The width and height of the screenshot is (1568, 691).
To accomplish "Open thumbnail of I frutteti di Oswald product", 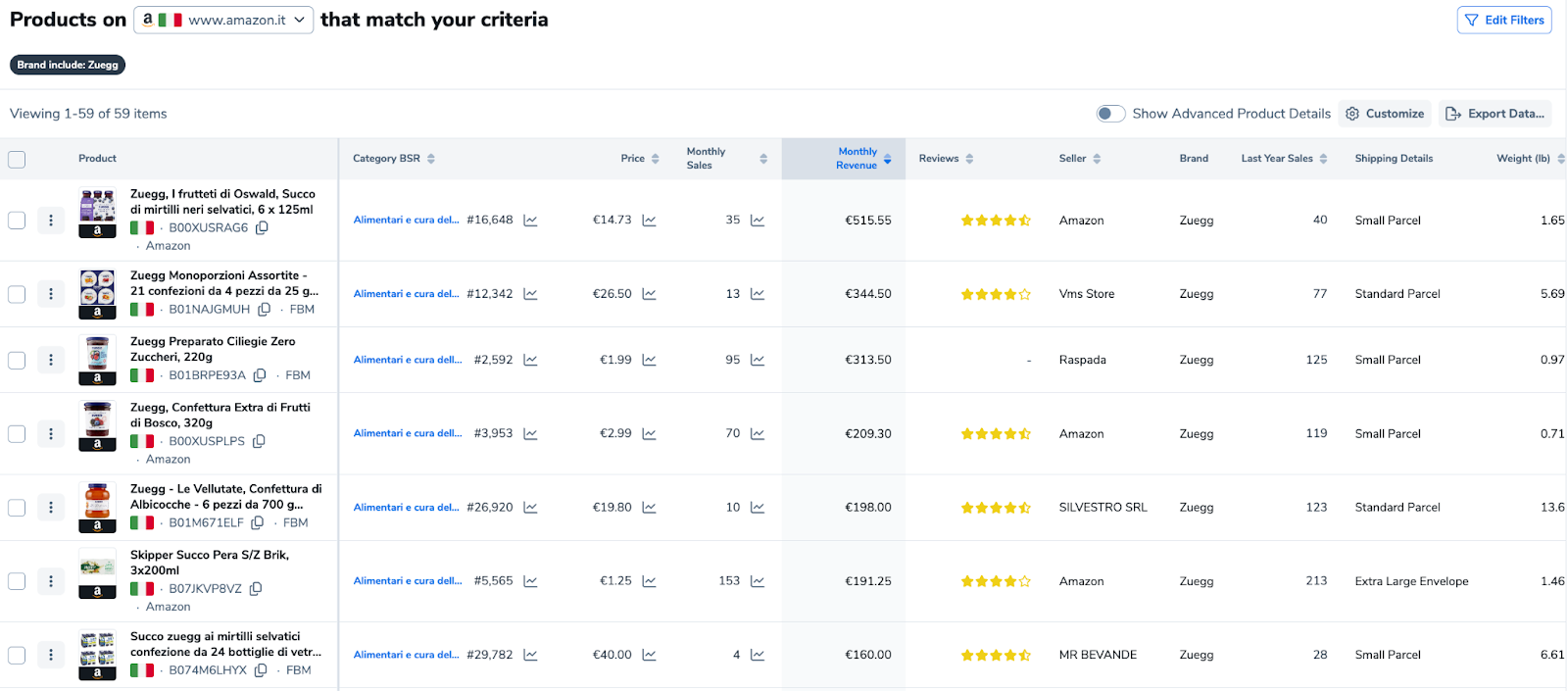I will tap(97, 213).
